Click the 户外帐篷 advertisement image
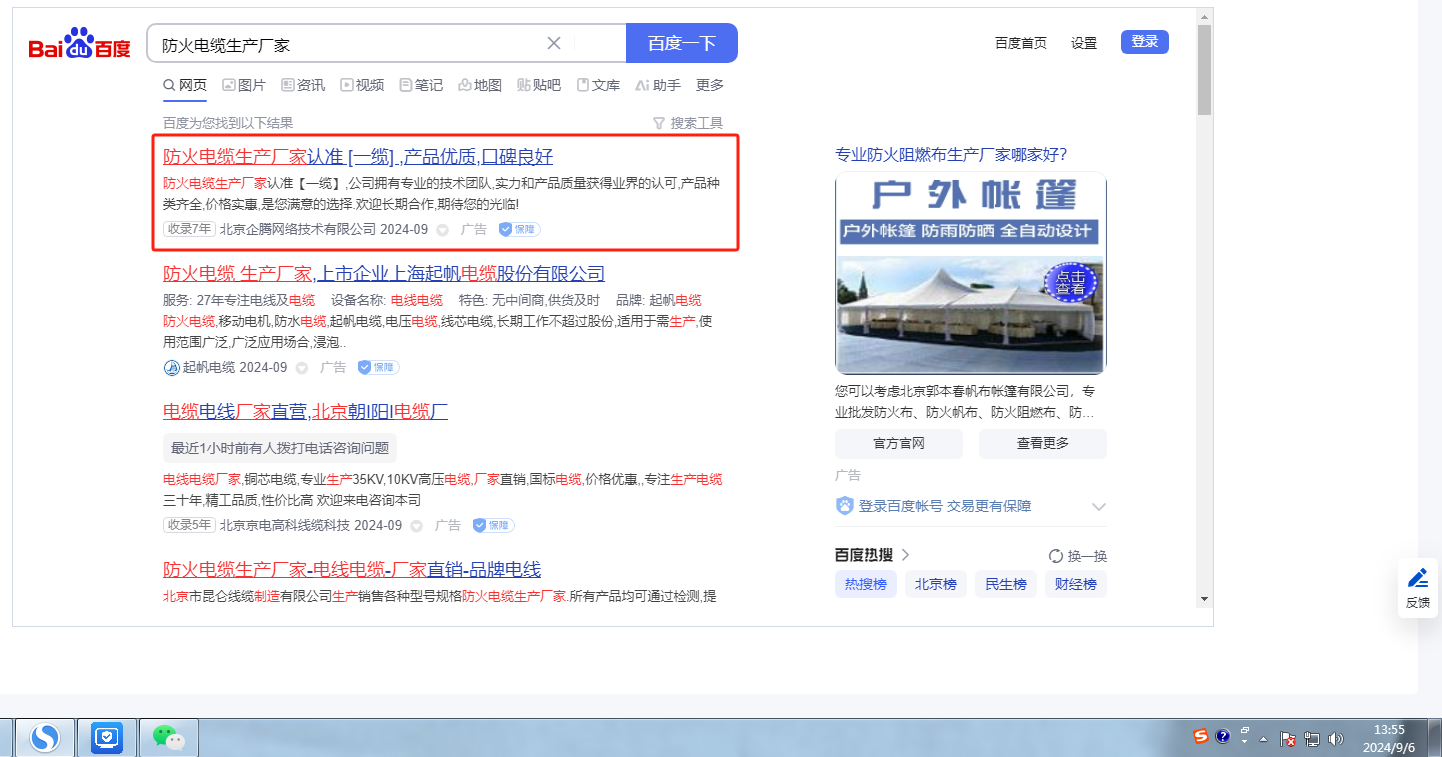Viewport: 1442px width, 757px height. click(x=971, y=273)
